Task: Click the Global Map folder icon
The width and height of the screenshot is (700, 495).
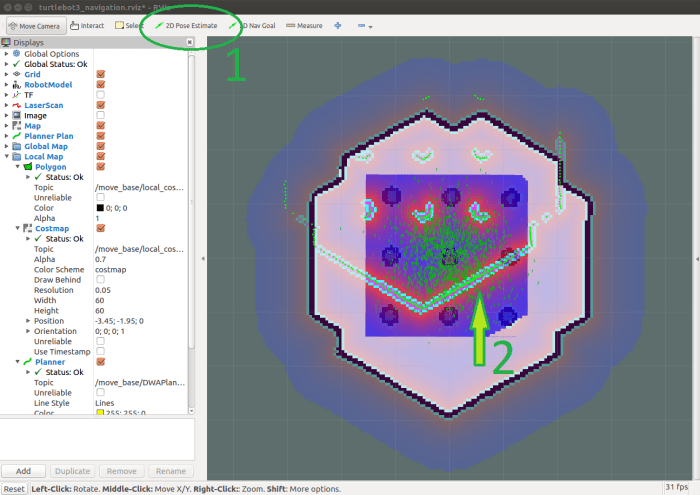Action: (17, 146)
